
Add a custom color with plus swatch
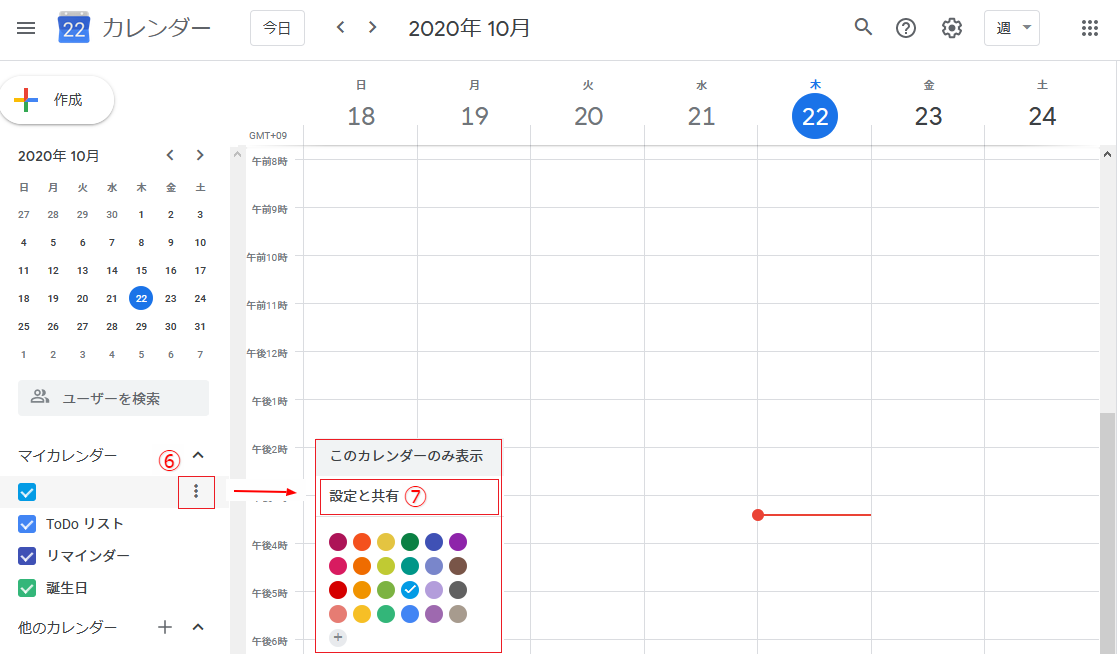(338, 637)
